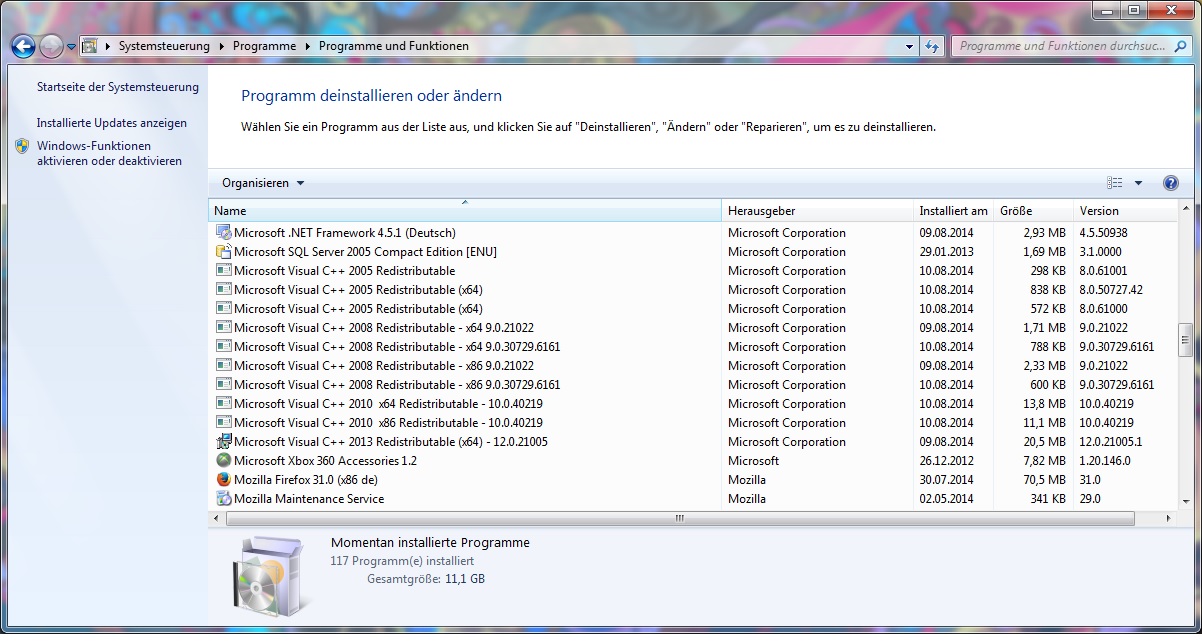Screen dimensions: 1202x641
Task: Sort by the Version column header
Action: click(1126, 211)
